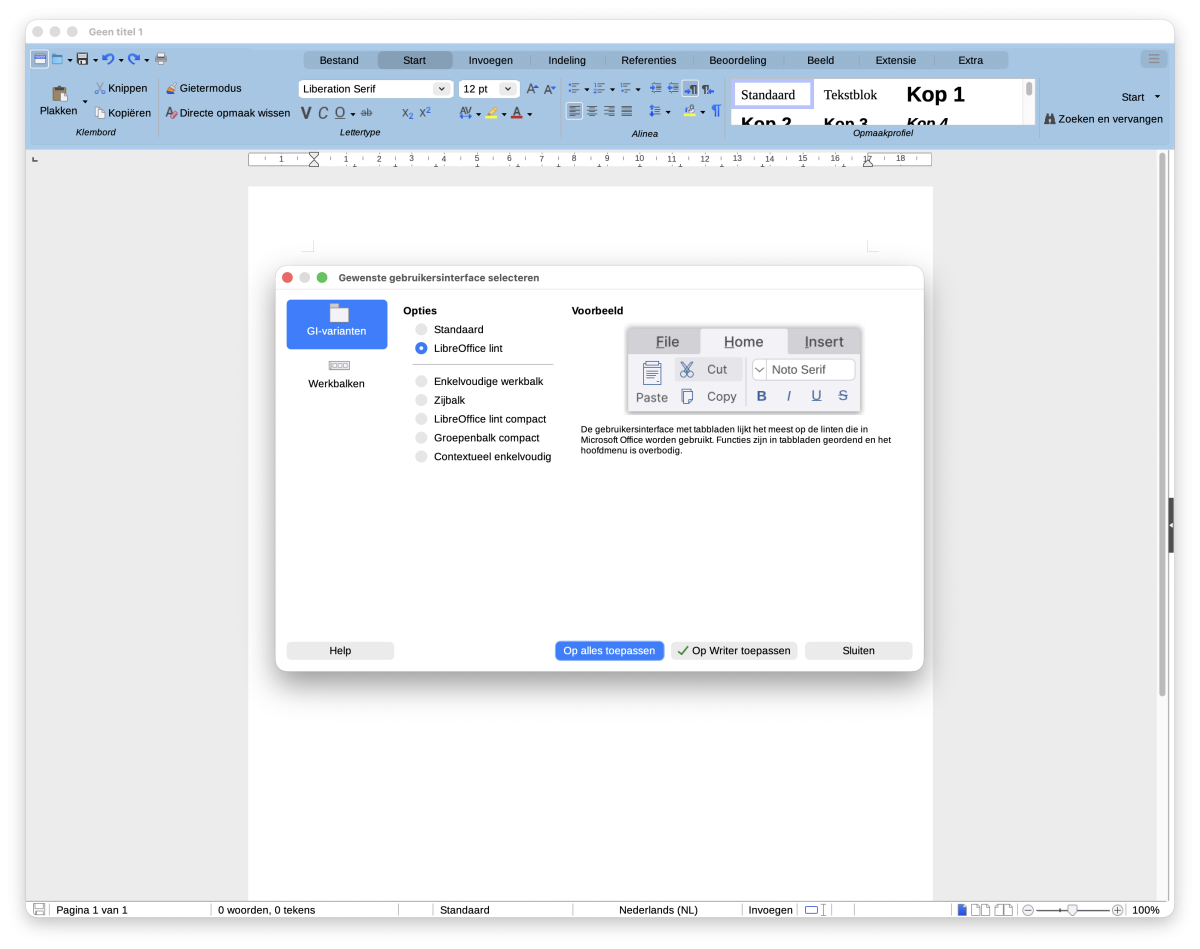Center align the paragraph
The height and width of the screenshot is (949, 1200).
point(592,111)
